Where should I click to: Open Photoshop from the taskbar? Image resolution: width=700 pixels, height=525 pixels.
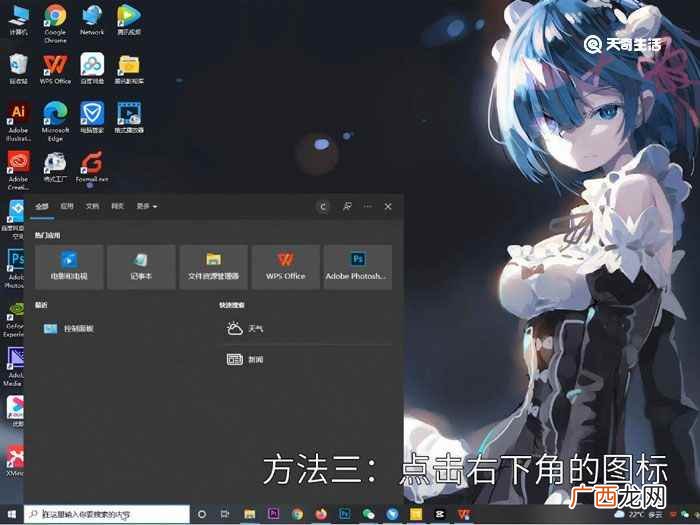point(345,515)
